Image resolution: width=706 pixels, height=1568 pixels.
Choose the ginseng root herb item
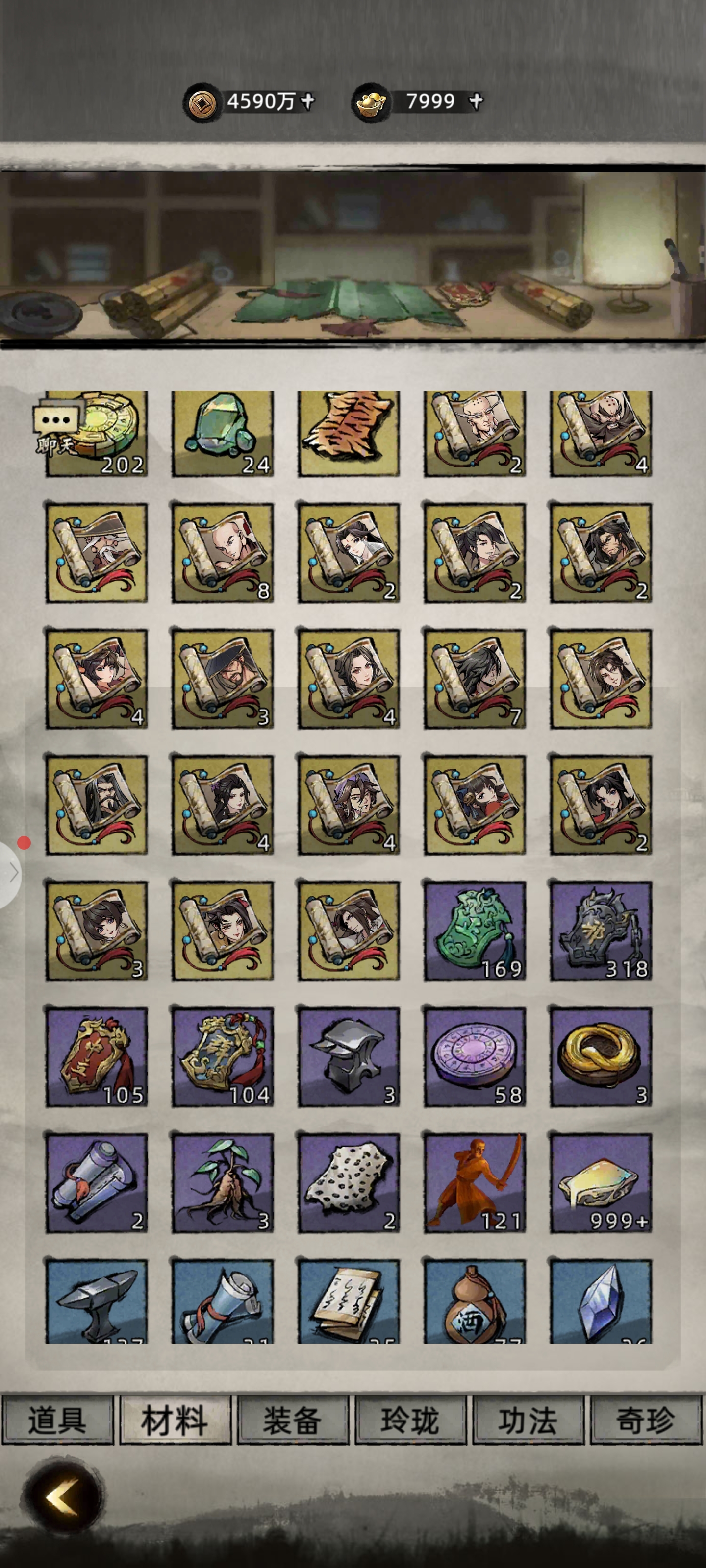pyautogui.click(x=222, y=1183)
